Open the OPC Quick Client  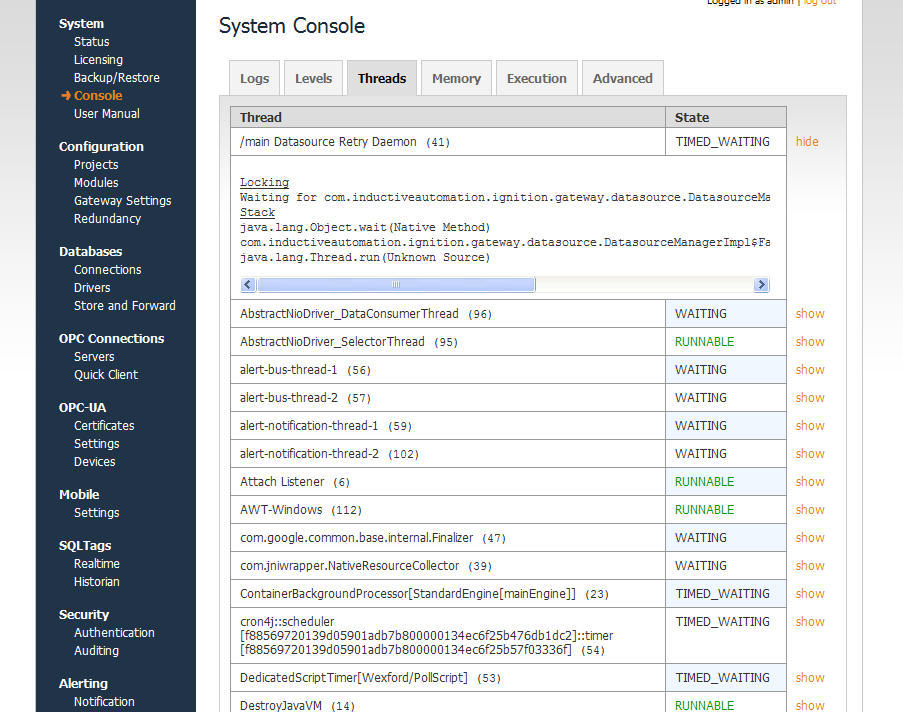pyautogui.click(x=106, y=374)
